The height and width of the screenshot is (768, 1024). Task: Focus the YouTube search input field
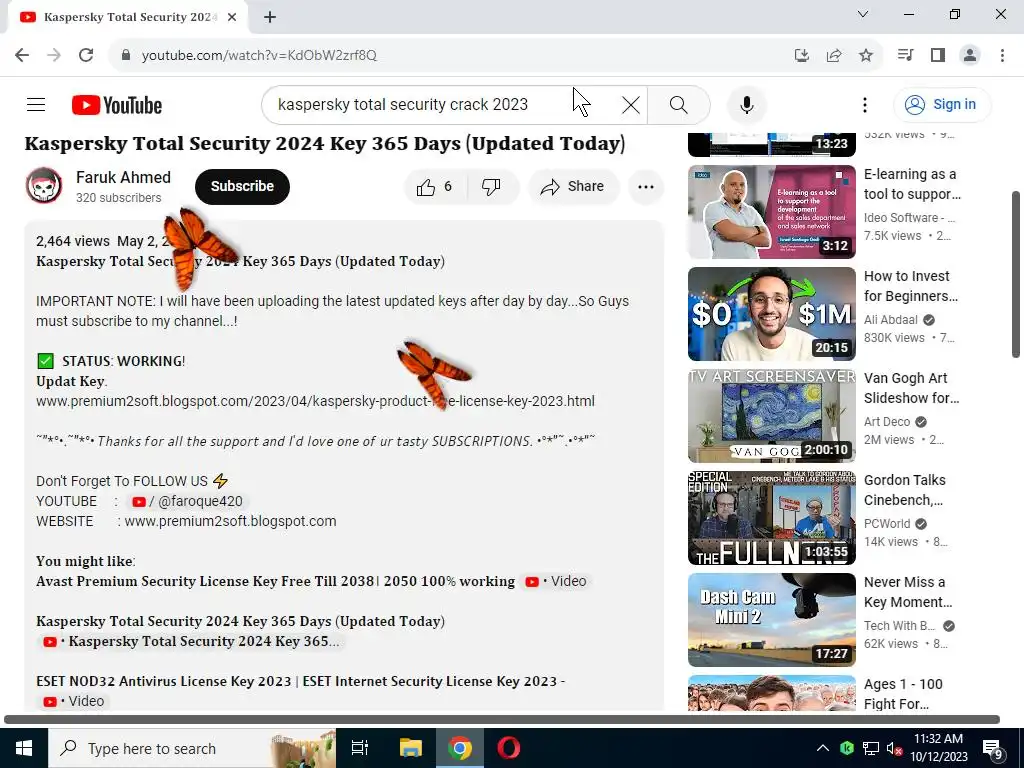pos(444,104)
